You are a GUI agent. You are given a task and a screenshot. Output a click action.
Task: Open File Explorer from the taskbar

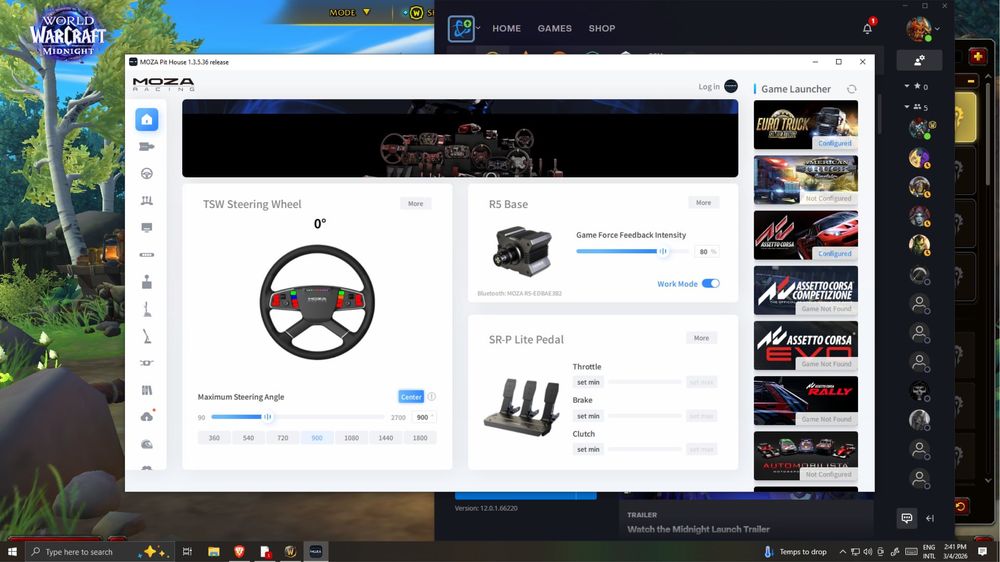click(214, 552)
